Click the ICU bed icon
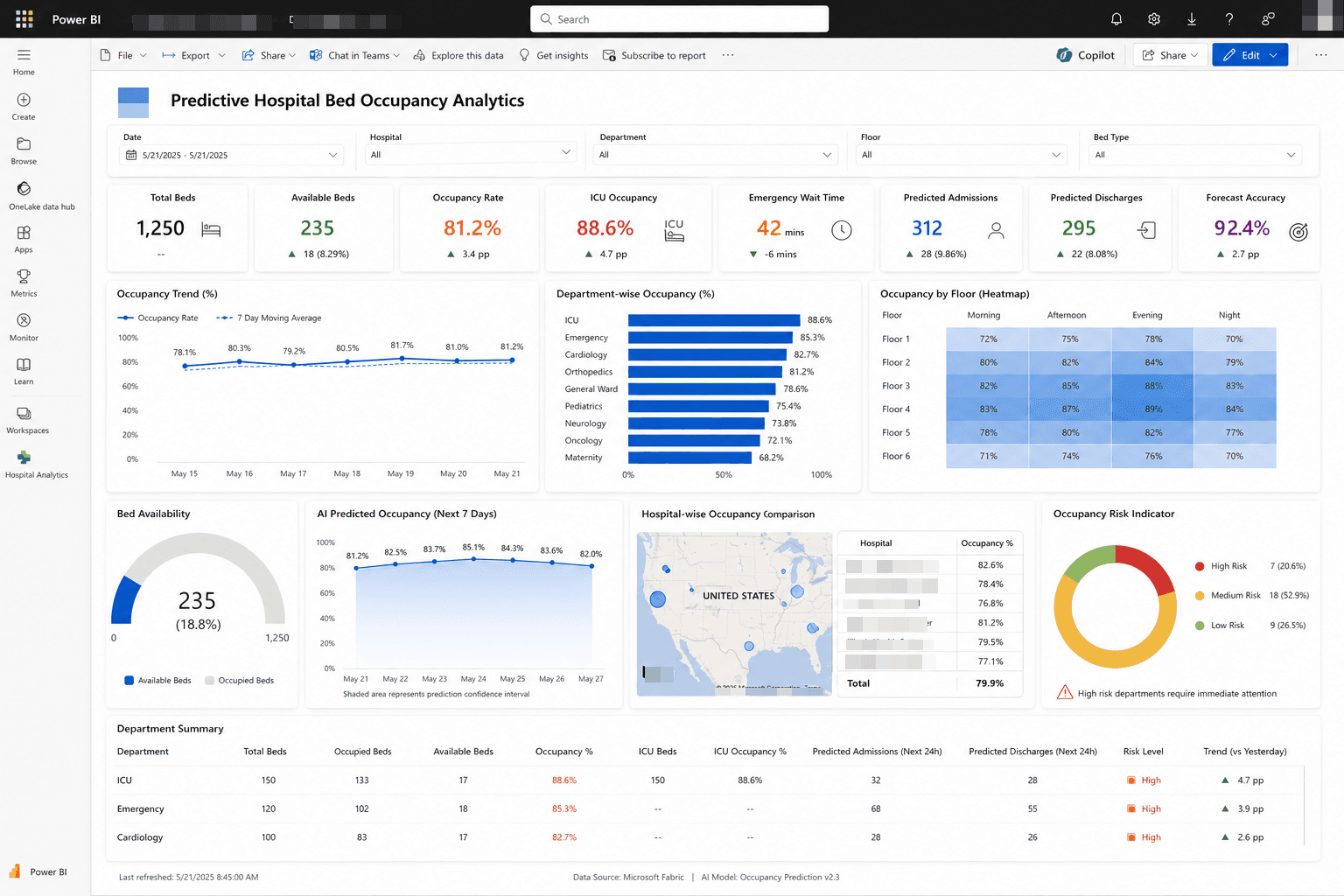This screenshot has height=896, width=1344. coord(674,230)
